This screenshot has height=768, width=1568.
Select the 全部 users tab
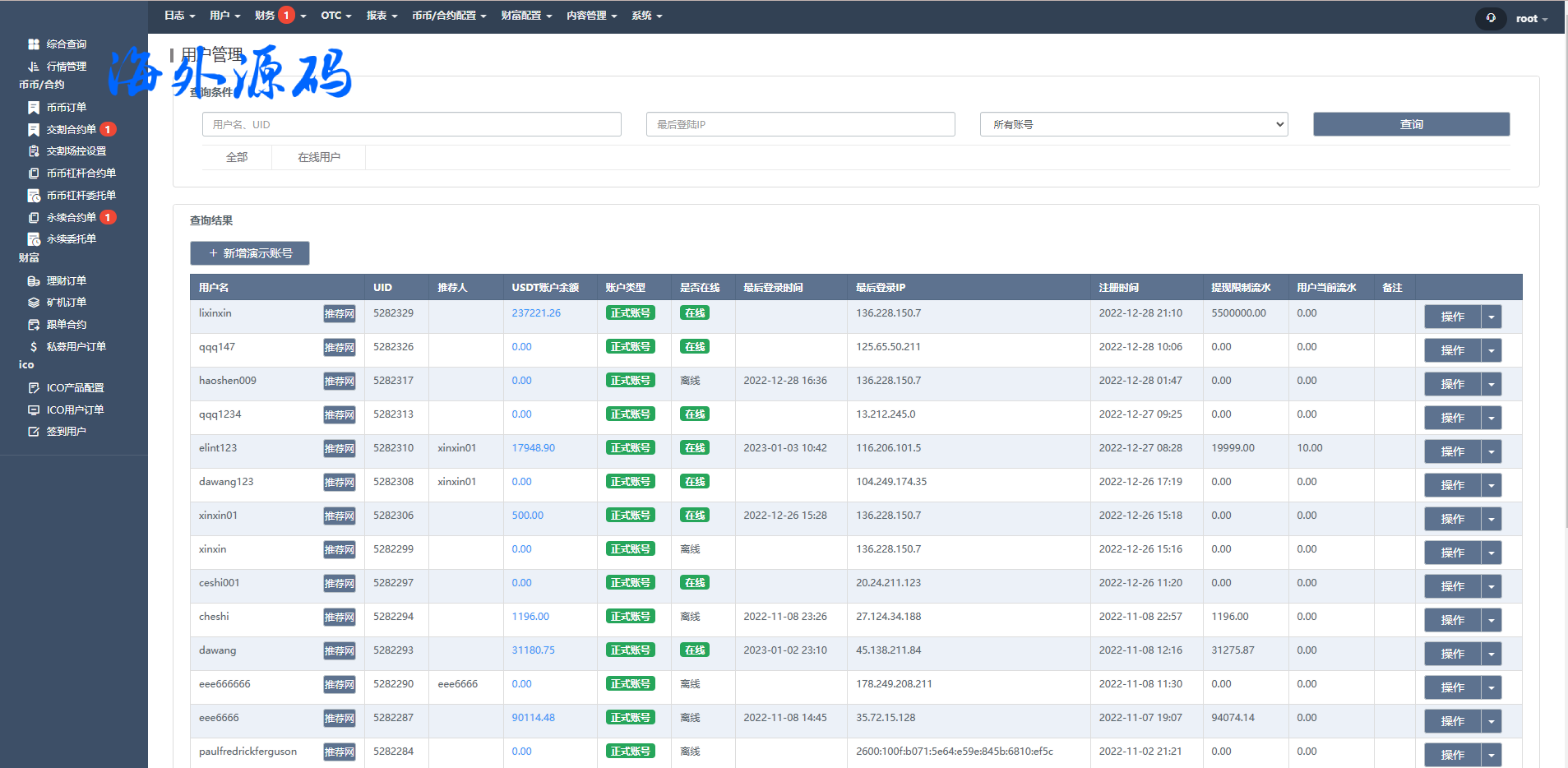237,157
